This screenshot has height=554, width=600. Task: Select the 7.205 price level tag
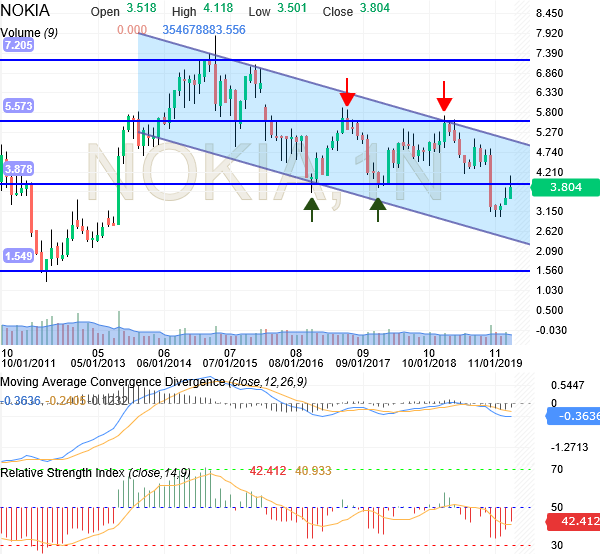pos(18,45)
